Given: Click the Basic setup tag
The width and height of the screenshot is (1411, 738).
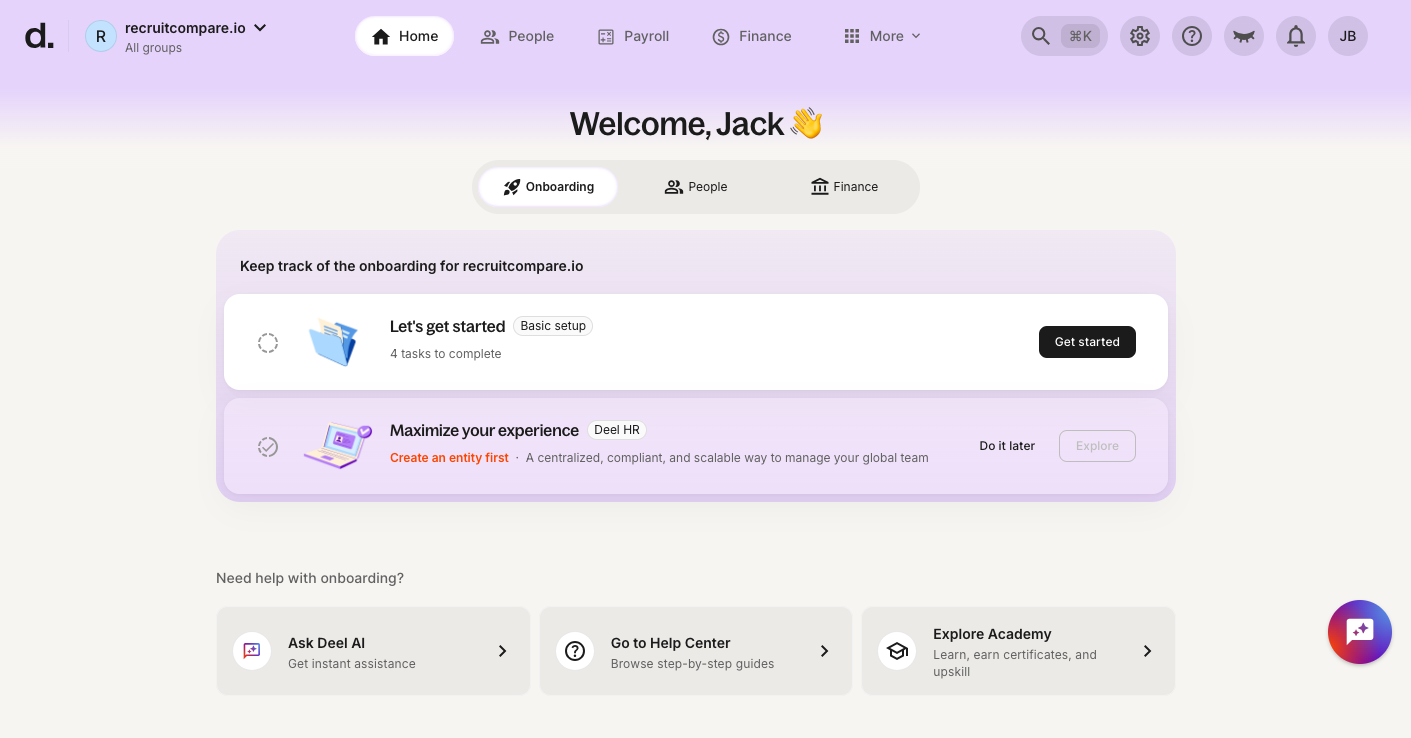Looking at the screenshot, I should pyautogui.click(x=553, y=326).
